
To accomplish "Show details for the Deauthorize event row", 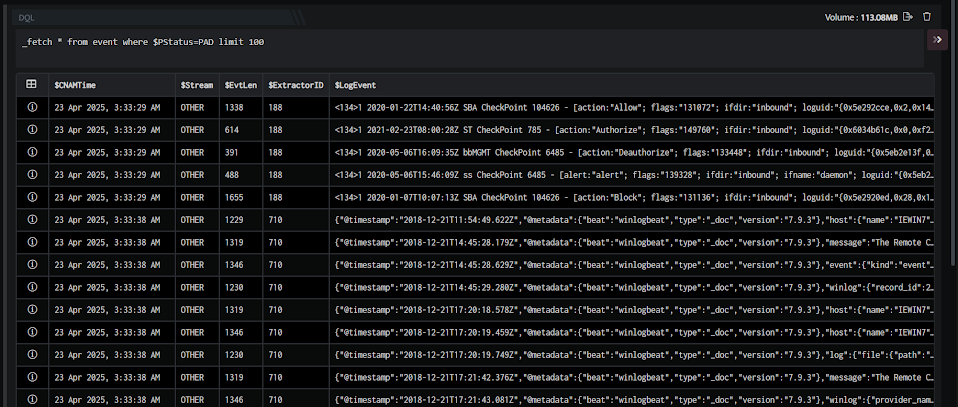I will tap(32, 152).
